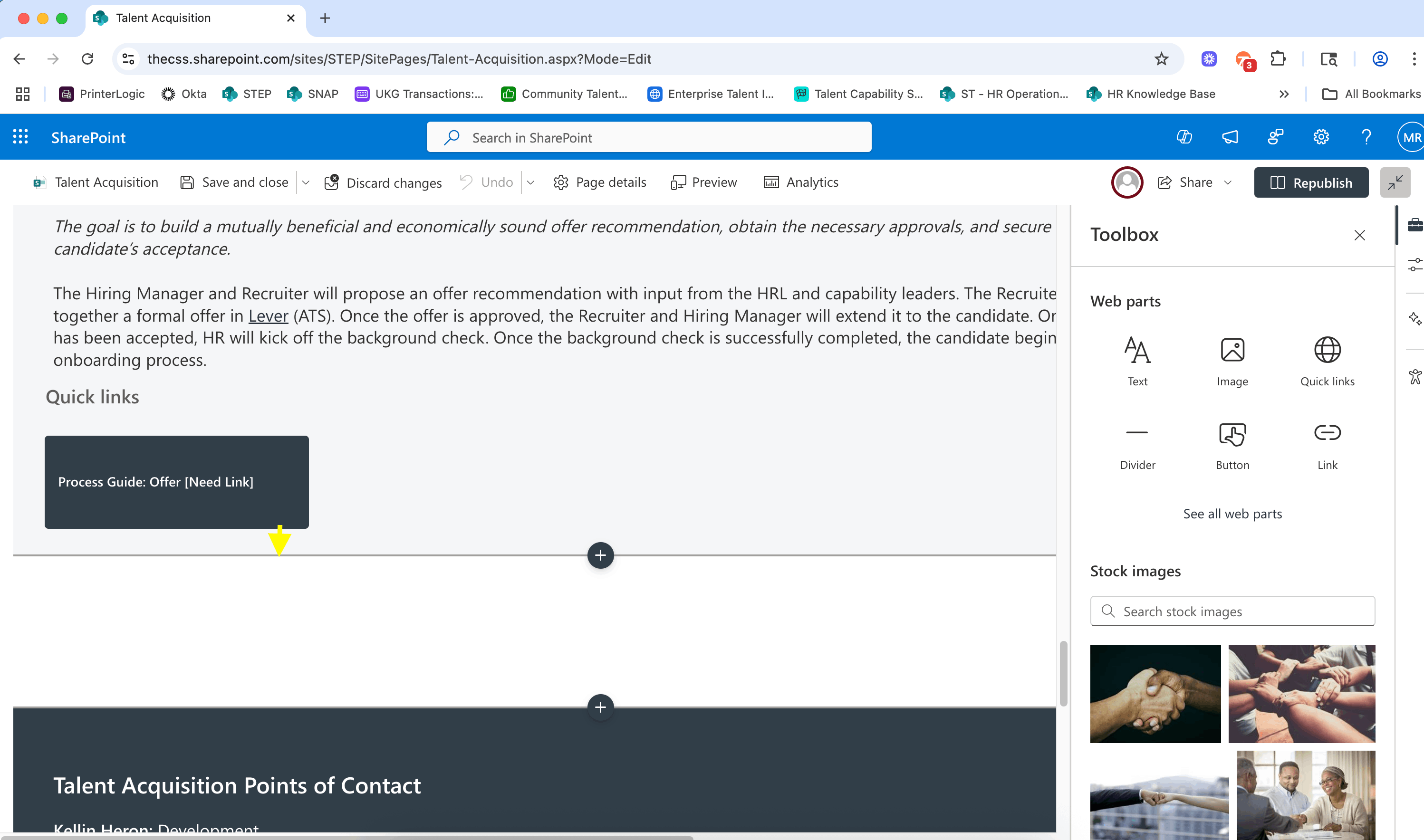This screenshot has height=840, width=1424.
Task: Expand the Share dropdown chevron
Action: pos(1228,182)
